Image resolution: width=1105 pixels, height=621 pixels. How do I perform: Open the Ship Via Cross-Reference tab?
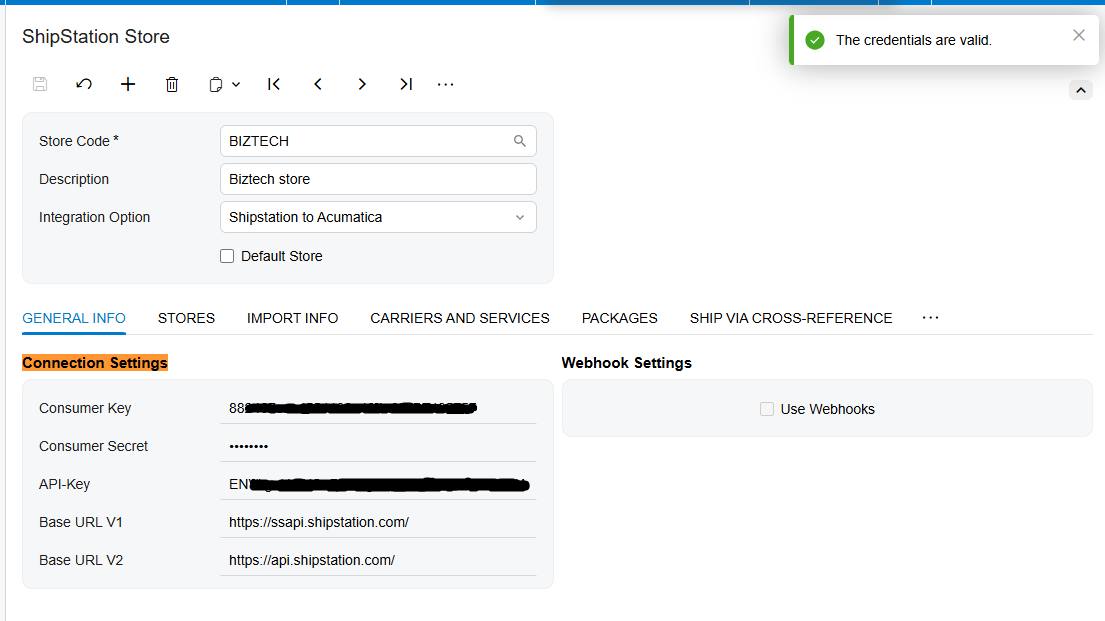click(791, 318)
